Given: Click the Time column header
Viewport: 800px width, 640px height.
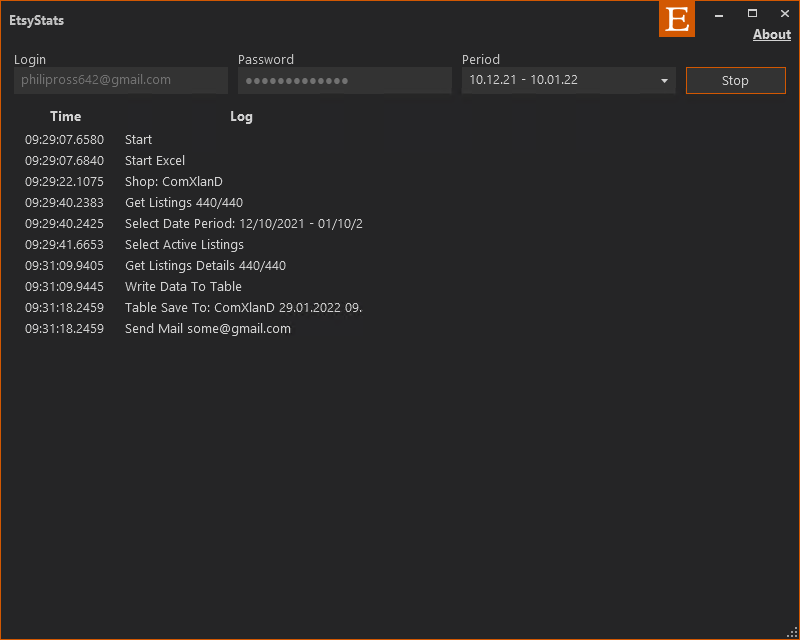Looking at the screenshot, I should [x=65, y=116].
